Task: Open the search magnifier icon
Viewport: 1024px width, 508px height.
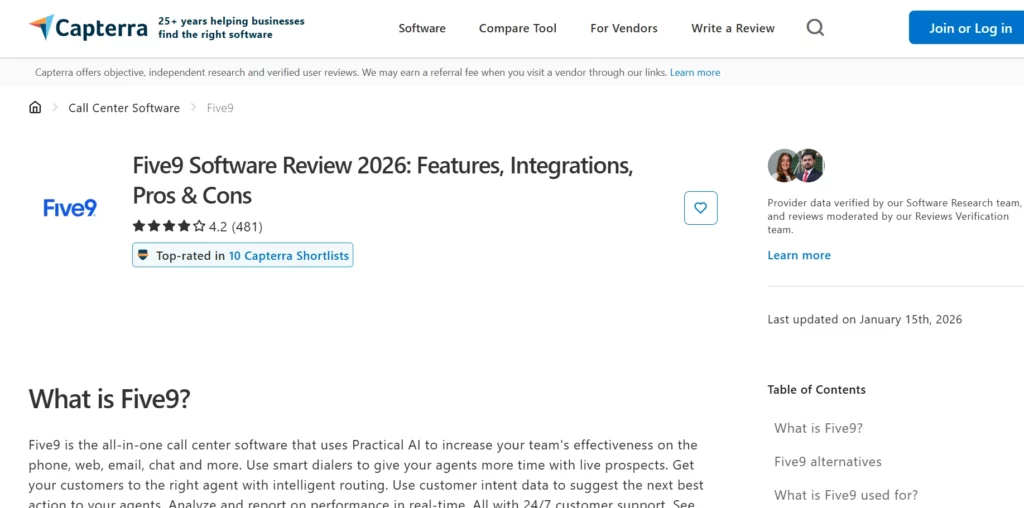Action: click(815, 27)
